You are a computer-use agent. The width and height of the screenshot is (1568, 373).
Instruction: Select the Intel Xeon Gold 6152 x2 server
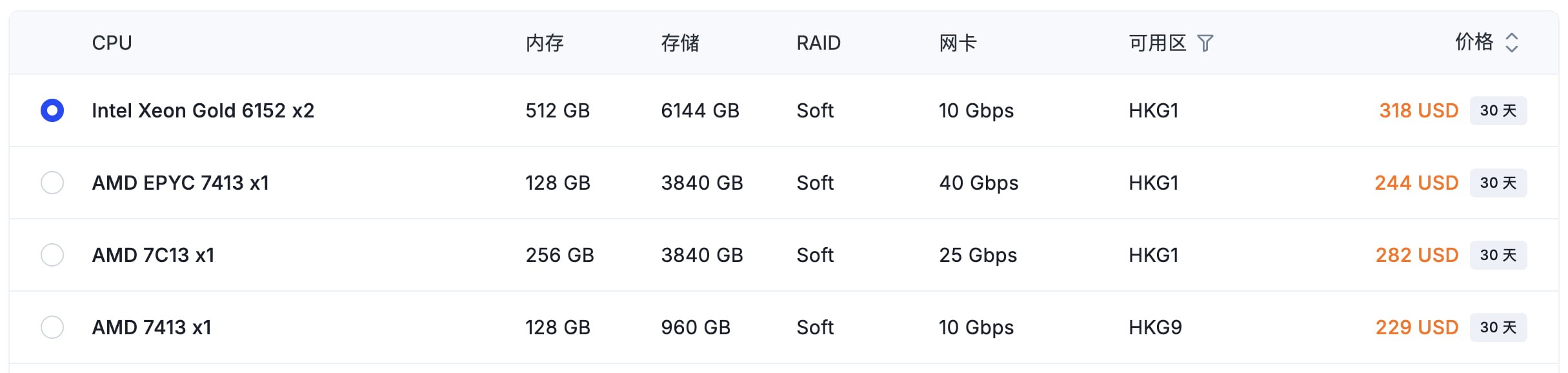click(52, 110)
